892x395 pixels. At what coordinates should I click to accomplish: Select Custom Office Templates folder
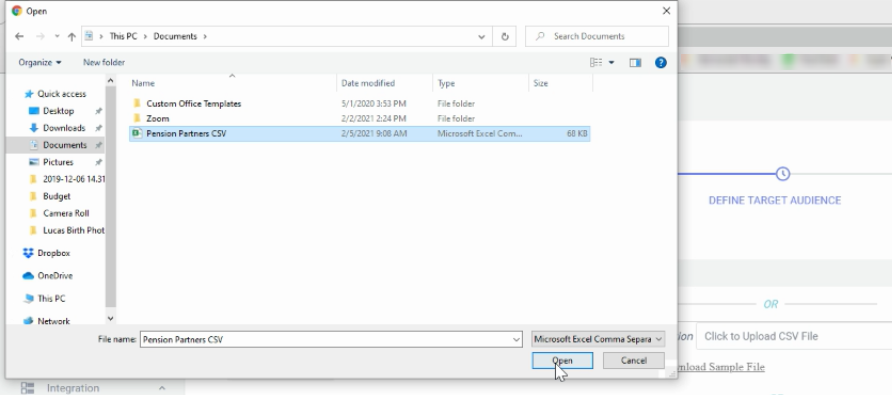tap(193, 104)
